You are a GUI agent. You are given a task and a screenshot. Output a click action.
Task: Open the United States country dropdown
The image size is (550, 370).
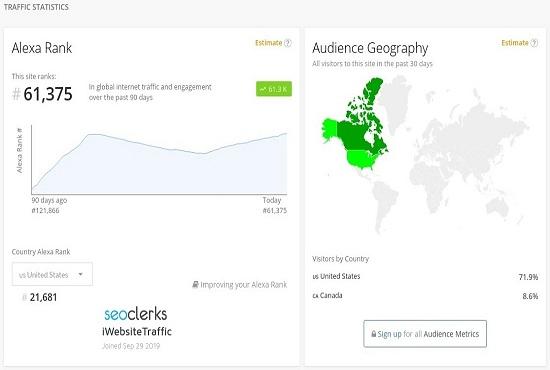coord(52,274)
